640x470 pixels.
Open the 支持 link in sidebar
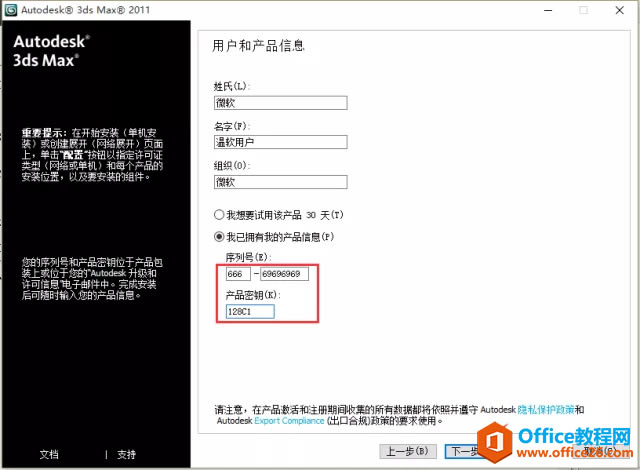click(126, 454)
